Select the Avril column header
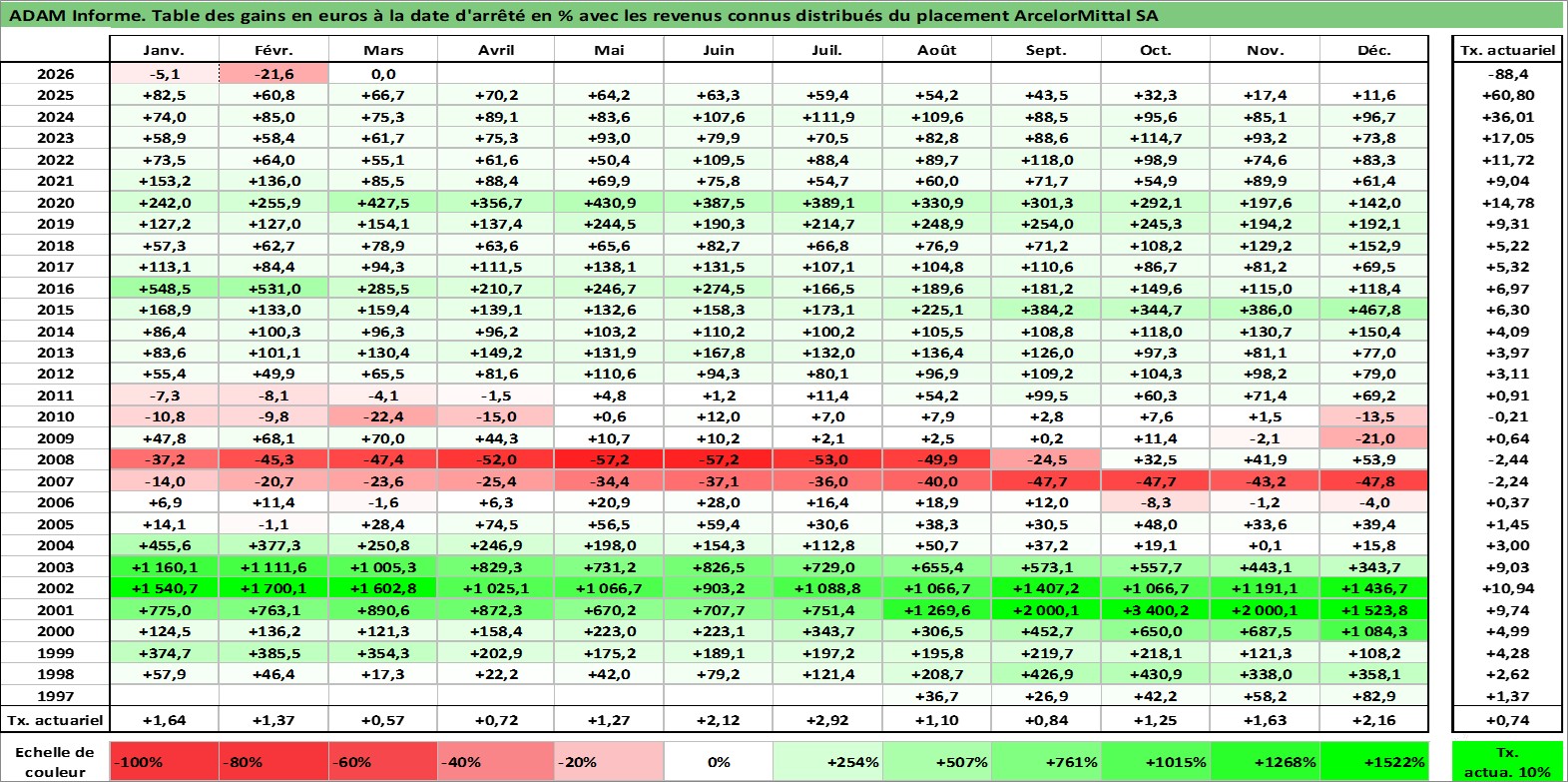Screen dimensions: 1568x782 pyautogui.click(x=495, y=50)
